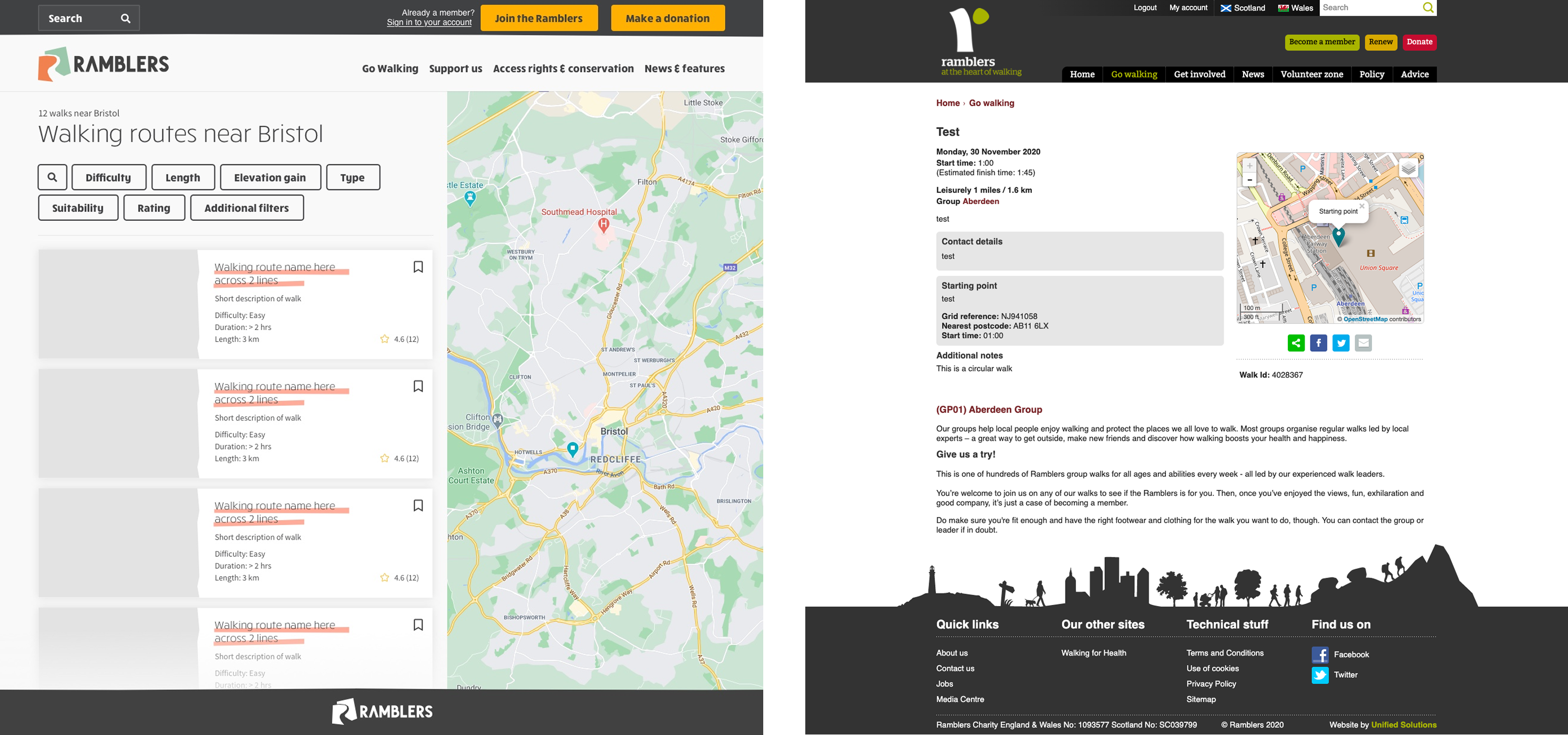Expand the Elevation gain filter
This screenshot has height=735, width=1568.
pos(270,177)
